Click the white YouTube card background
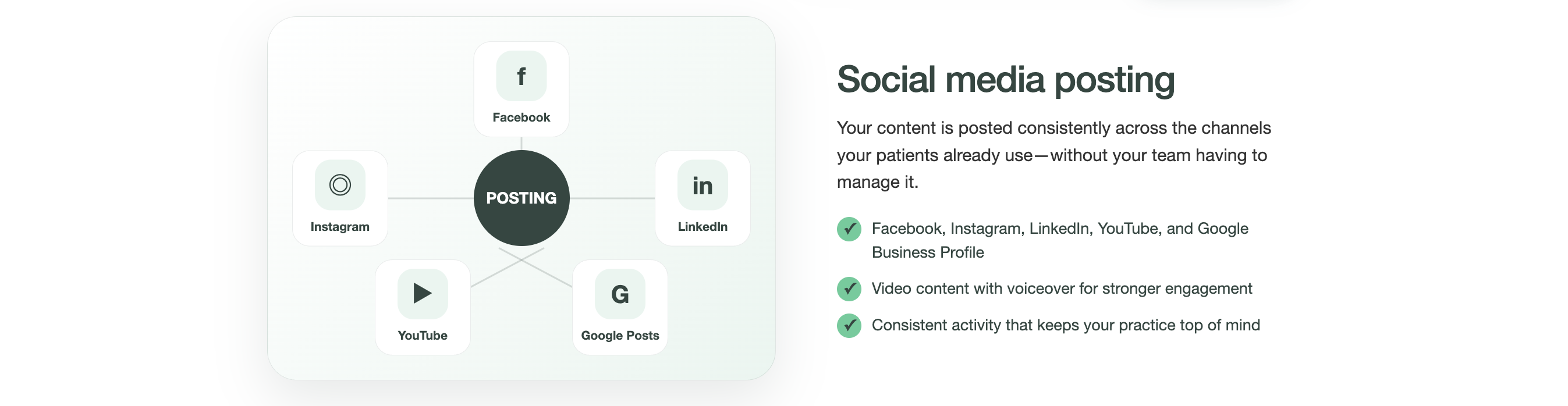The height and width of the screenshot is (406, 1568). [x=423, y=307]
